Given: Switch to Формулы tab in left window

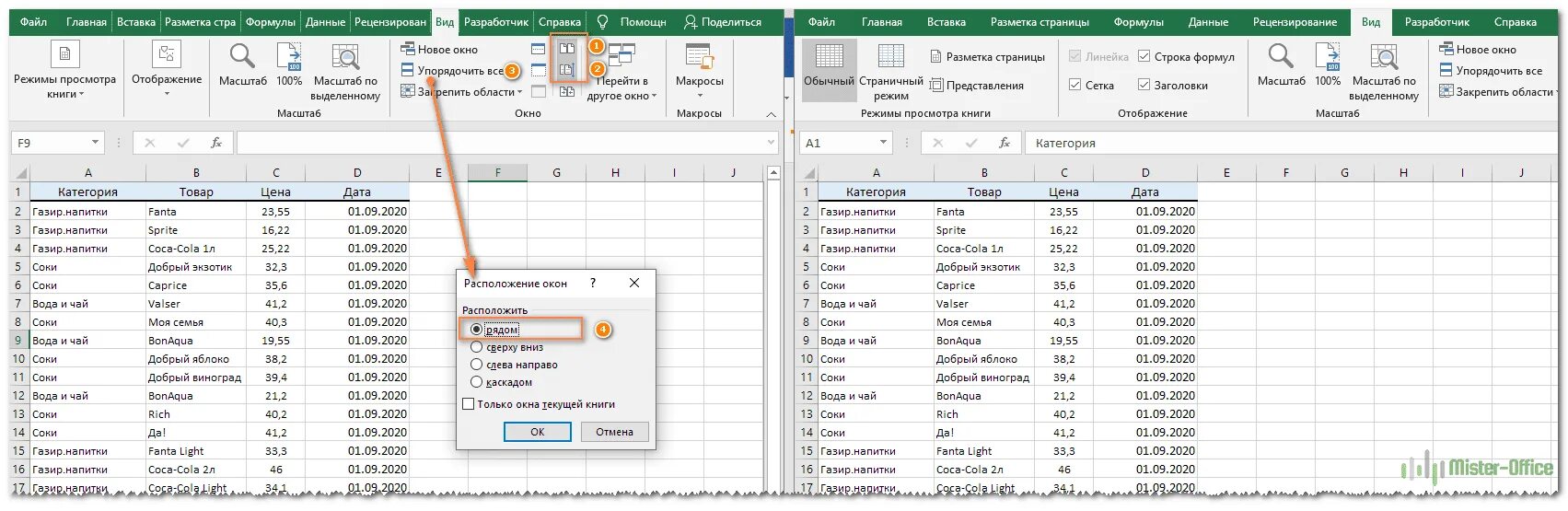Looking at the screenshot, I should [271, 21].
